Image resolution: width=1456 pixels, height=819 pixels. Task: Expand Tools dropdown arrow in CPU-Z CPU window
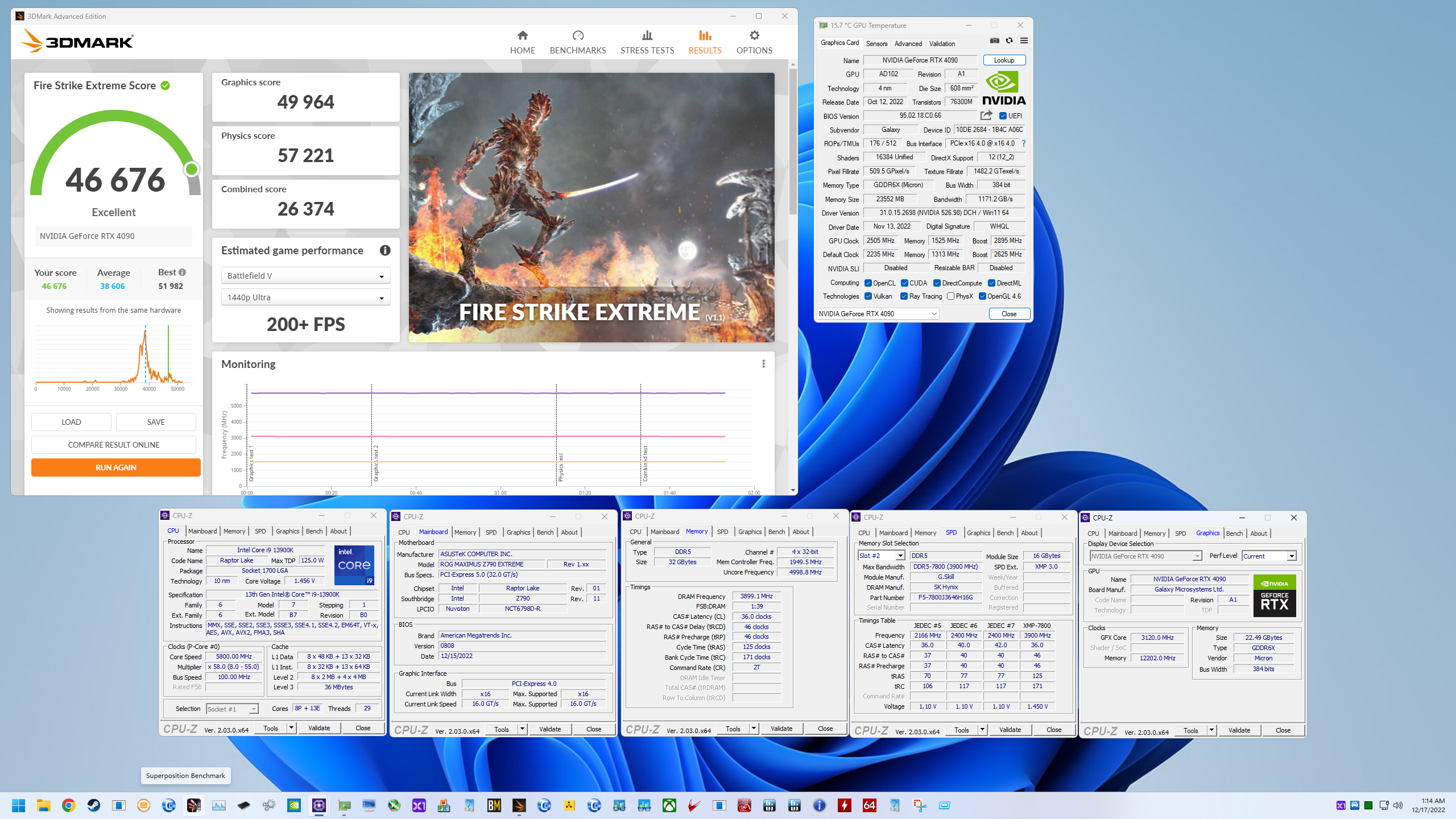tap(291, 728)
